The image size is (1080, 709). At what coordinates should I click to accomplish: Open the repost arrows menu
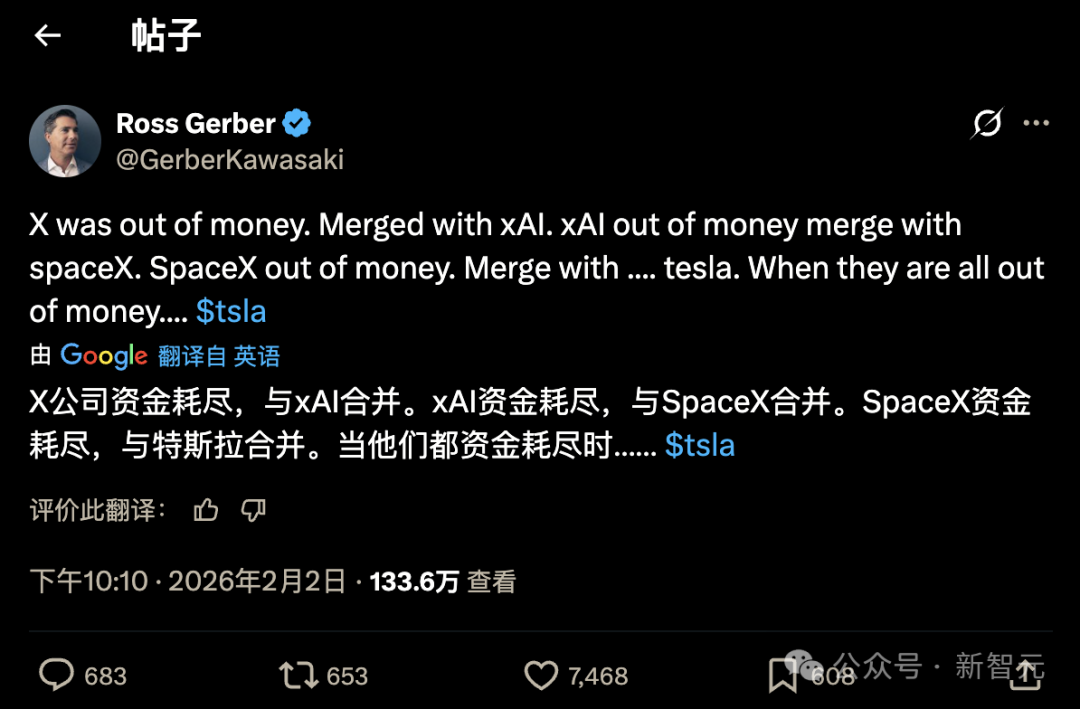click(298, 676)
